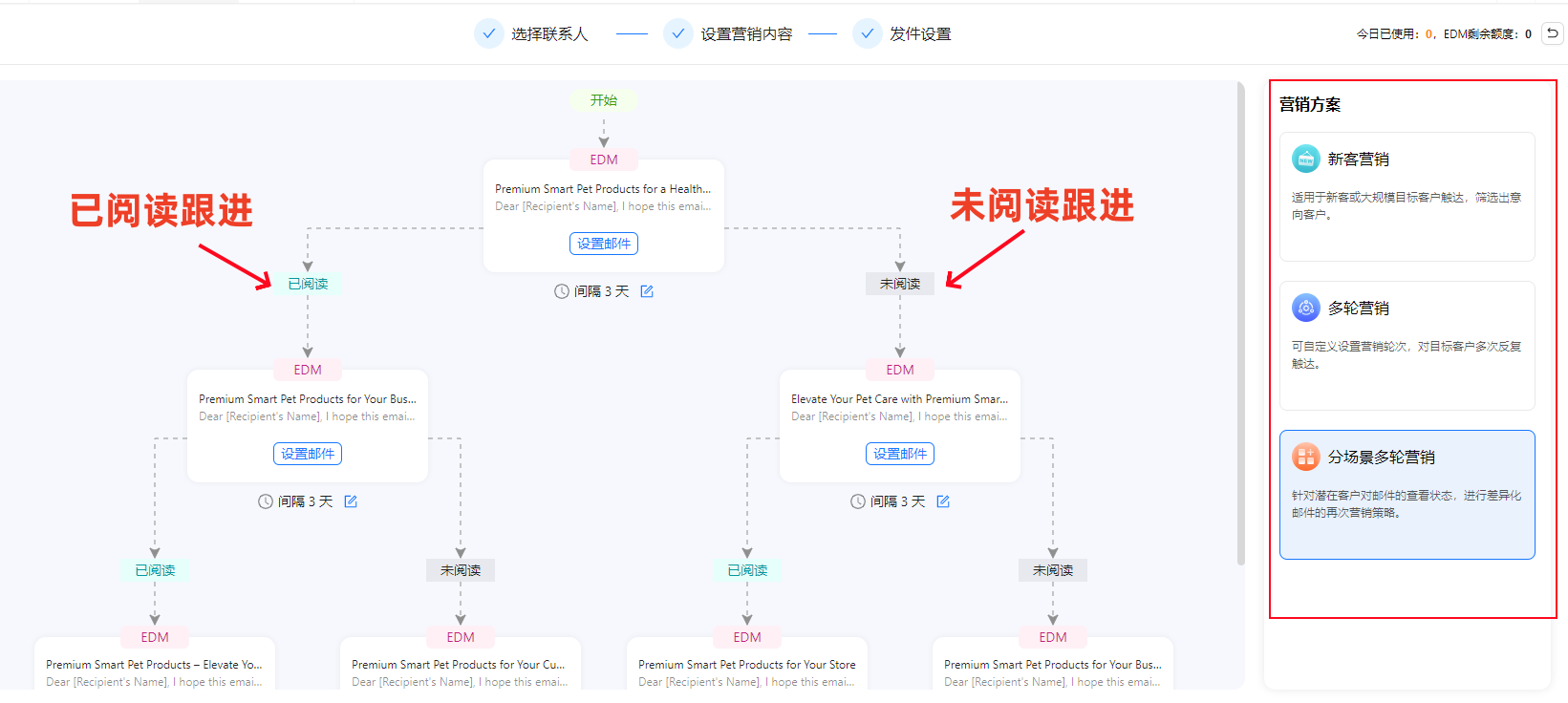Click 设置邮件 in the Elevate Your Pet Care card
The height and width of the screenshot is (703, 1568).
click(900, 454)
